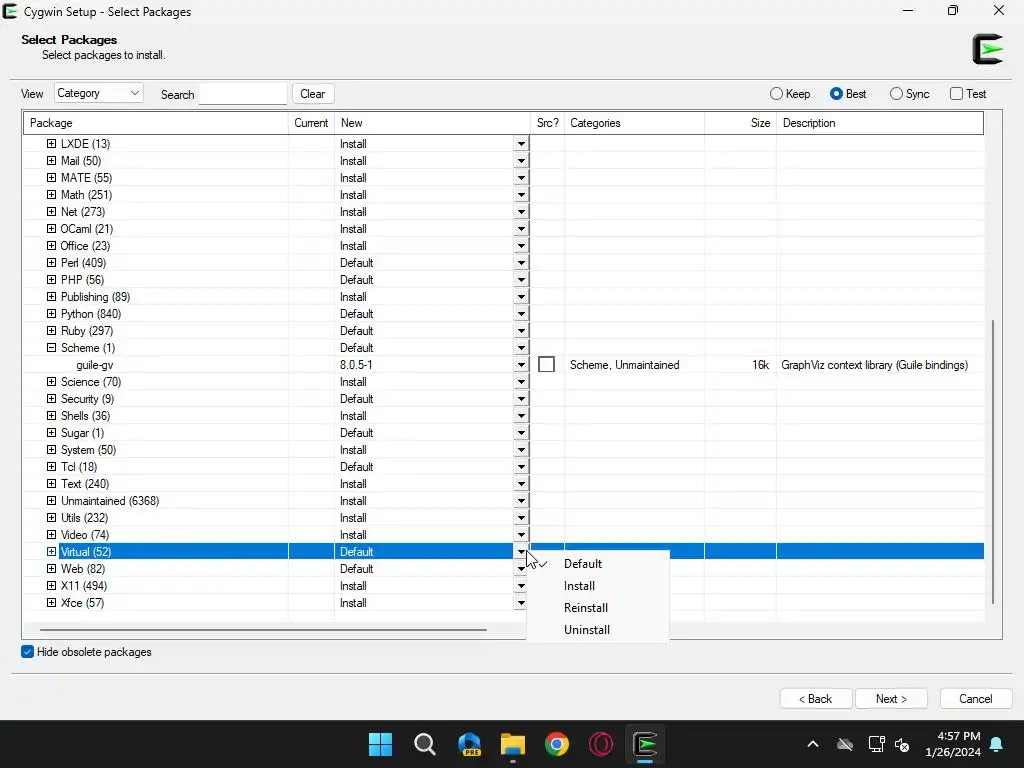
Task: Expand the LXDE (13) category
Action: pyautogui.click(x=52, y=143)
